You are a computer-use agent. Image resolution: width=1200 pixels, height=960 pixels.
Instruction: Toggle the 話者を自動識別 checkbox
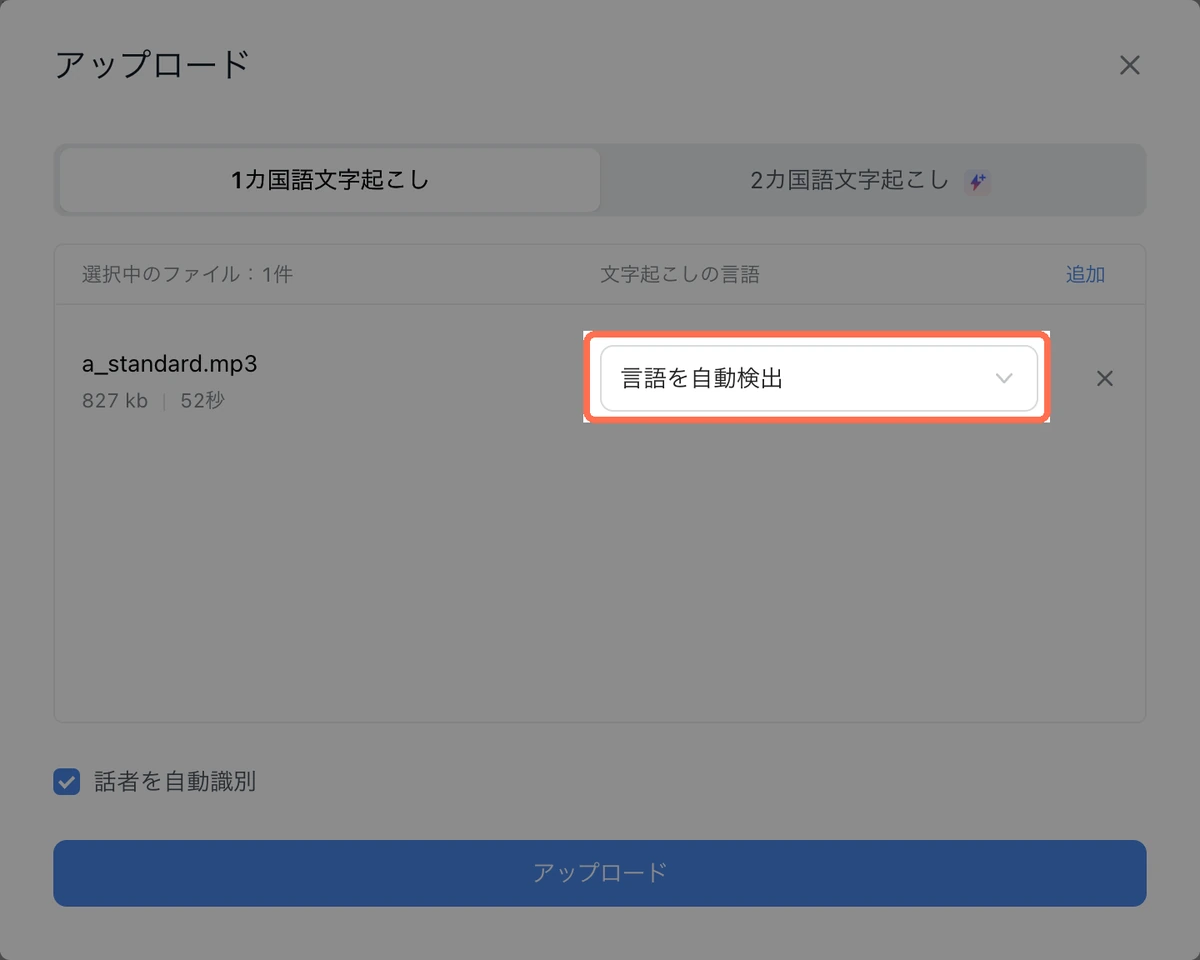point(67,782)
